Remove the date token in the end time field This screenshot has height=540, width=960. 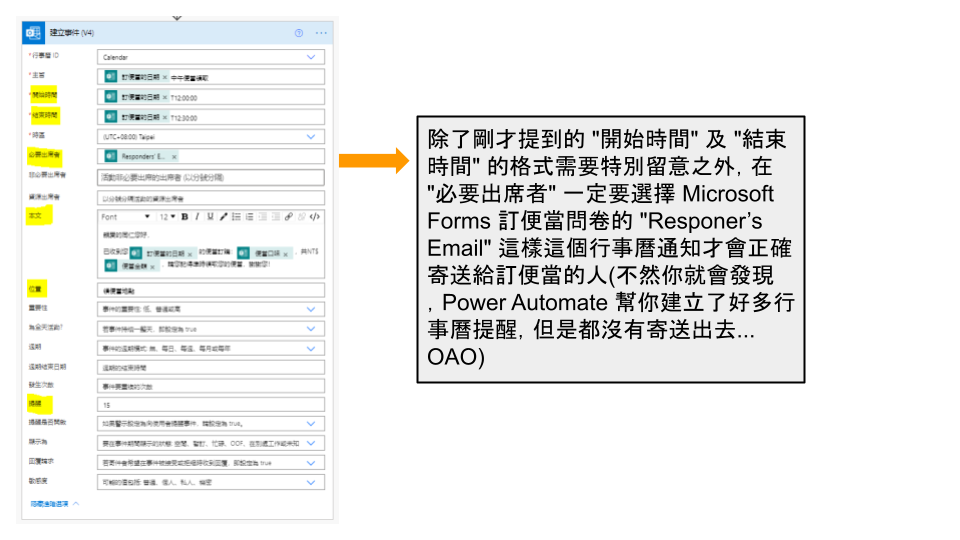165,117
